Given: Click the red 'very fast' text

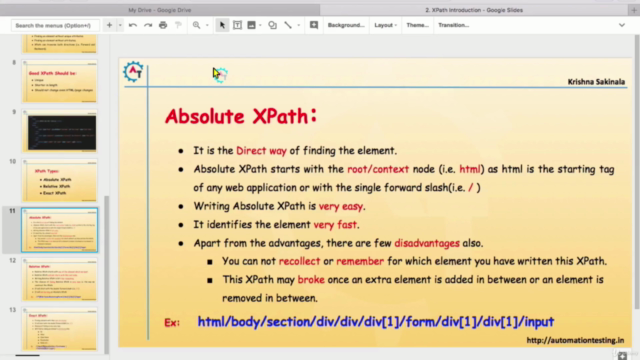Looking at the screenshot, I should pyautogui.click(x=335, y=225).
